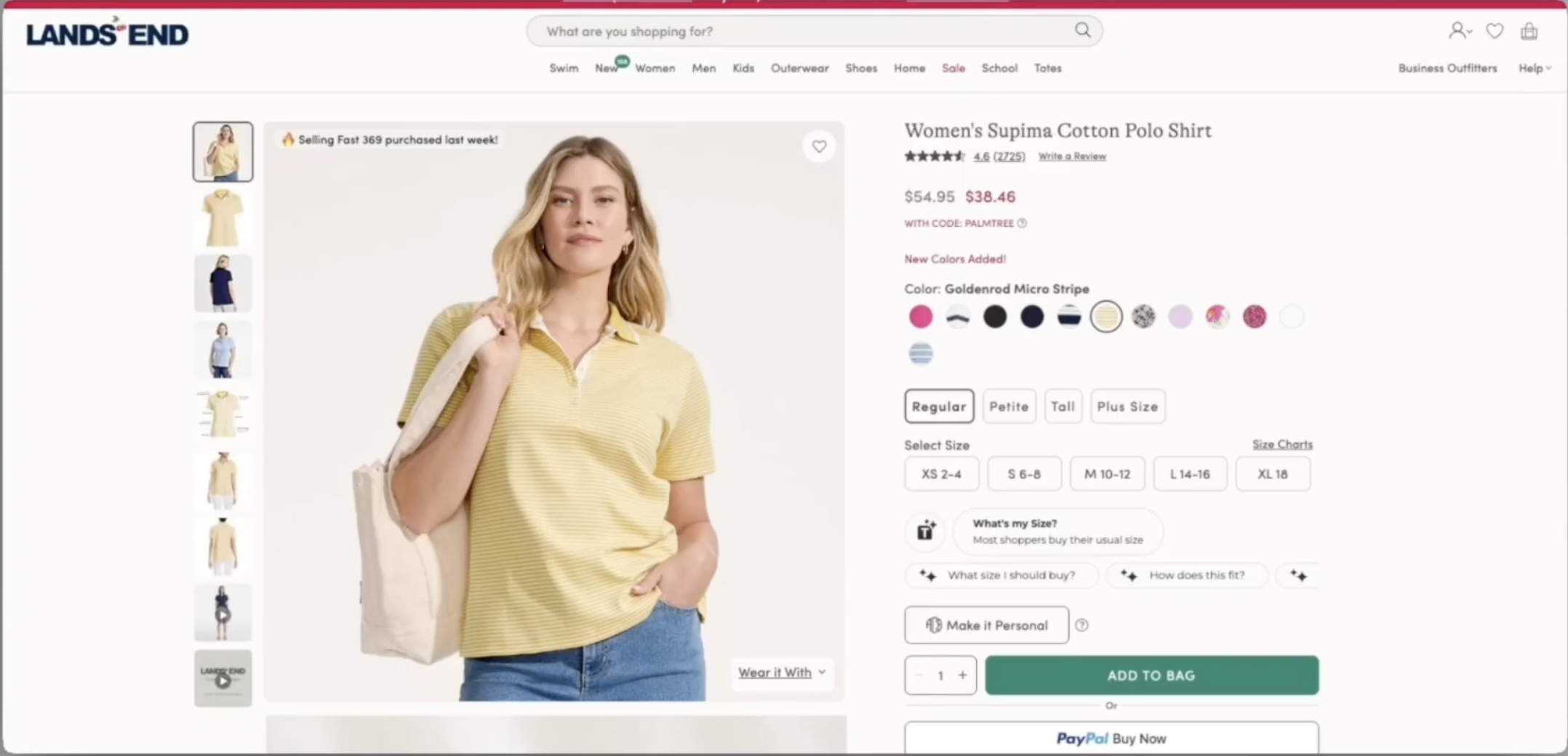The height and width of the screenshot is (756, 1568).
Task: Expand the Wear it With dropdown
Action: point(782,673)
